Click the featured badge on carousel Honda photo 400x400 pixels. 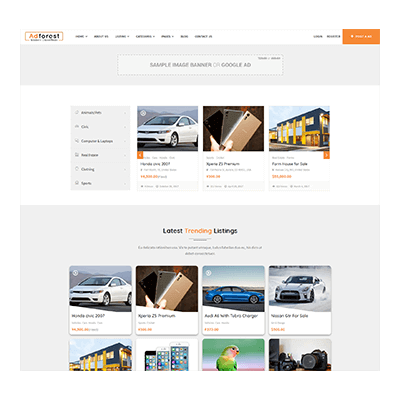coord(143,113)
